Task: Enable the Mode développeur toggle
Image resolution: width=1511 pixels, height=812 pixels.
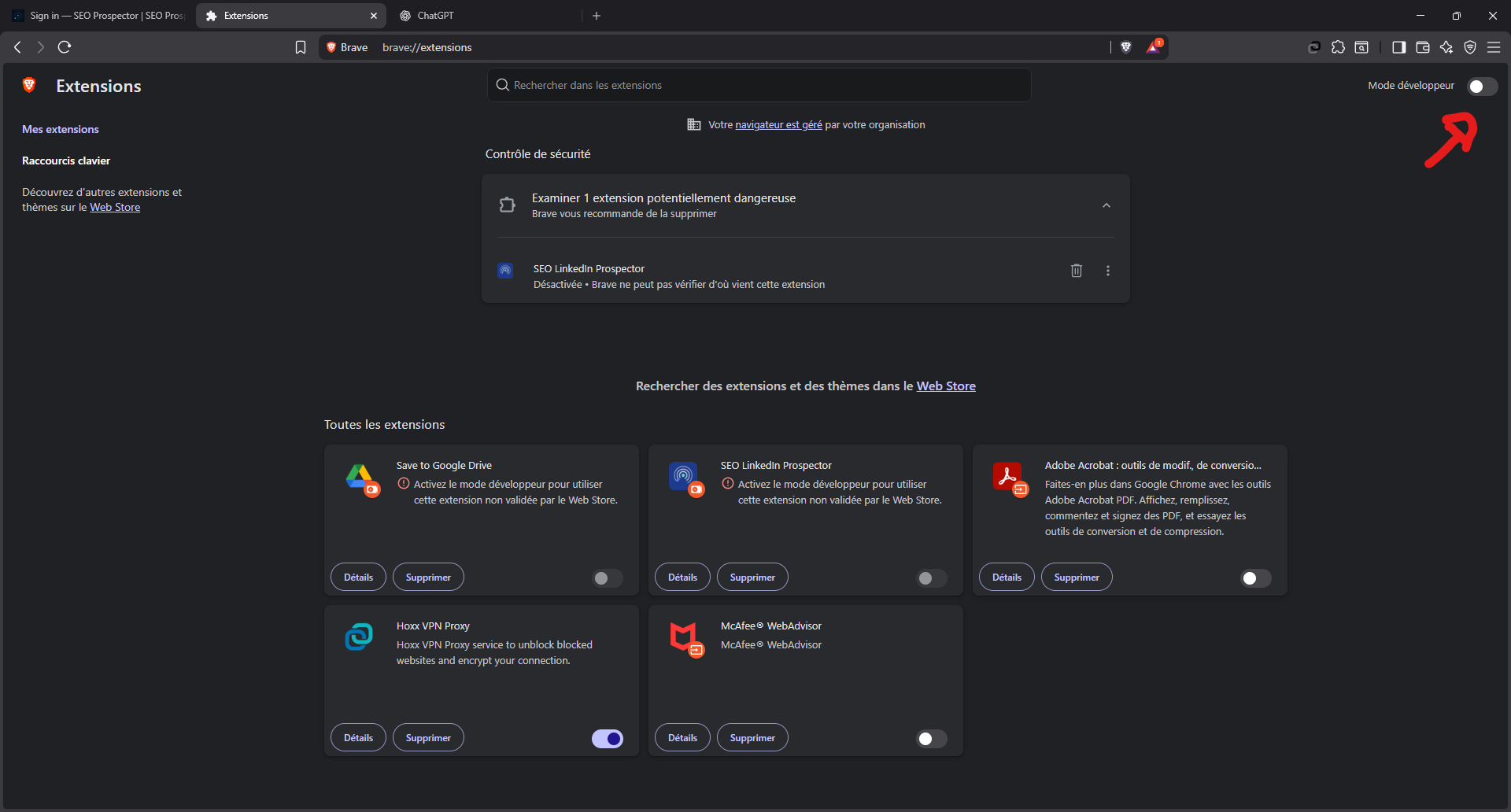Action: tap(1482, 87)
